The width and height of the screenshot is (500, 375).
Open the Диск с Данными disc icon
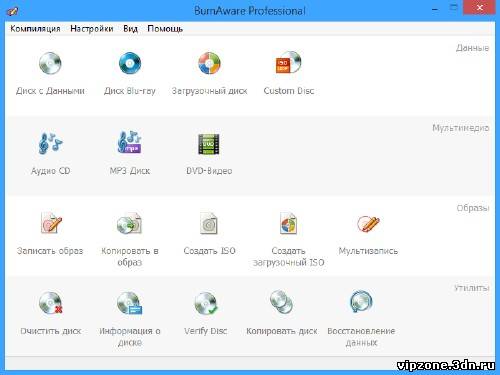[x=50, y=63]
